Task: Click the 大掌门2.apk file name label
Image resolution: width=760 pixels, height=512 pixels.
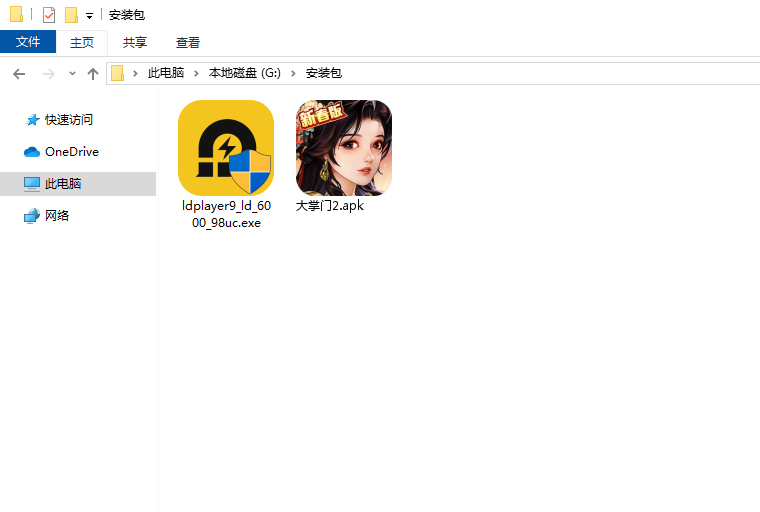Action: coord(330,206)
